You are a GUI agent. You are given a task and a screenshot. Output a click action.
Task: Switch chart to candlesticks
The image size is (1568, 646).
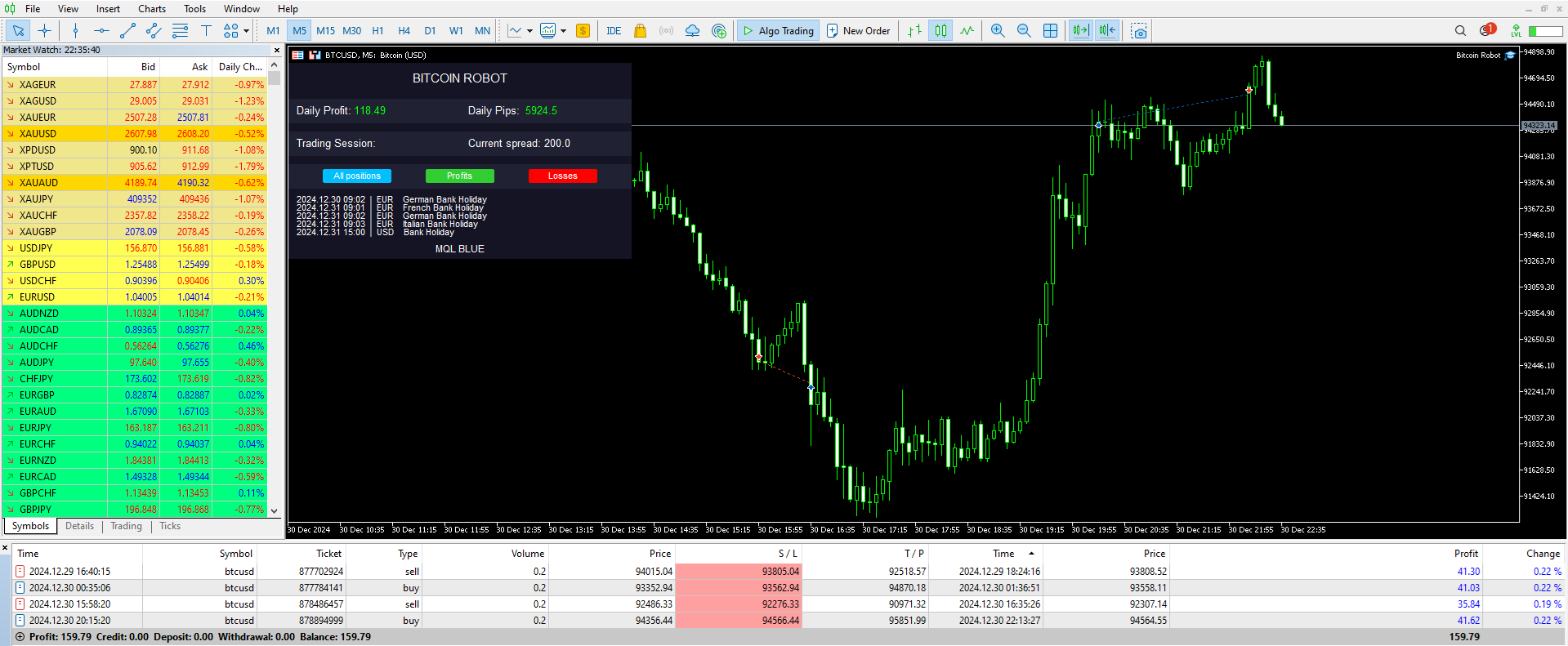940,31
